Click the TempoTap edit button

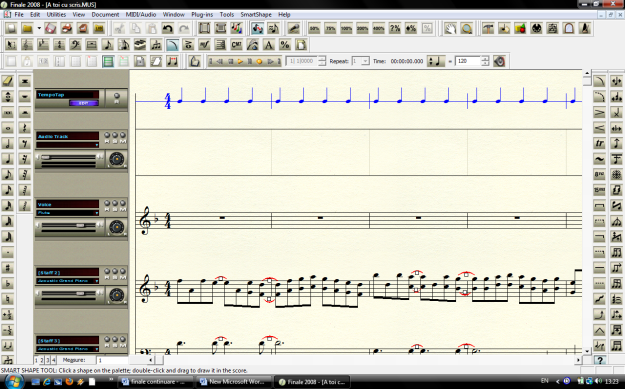[84, 103]
